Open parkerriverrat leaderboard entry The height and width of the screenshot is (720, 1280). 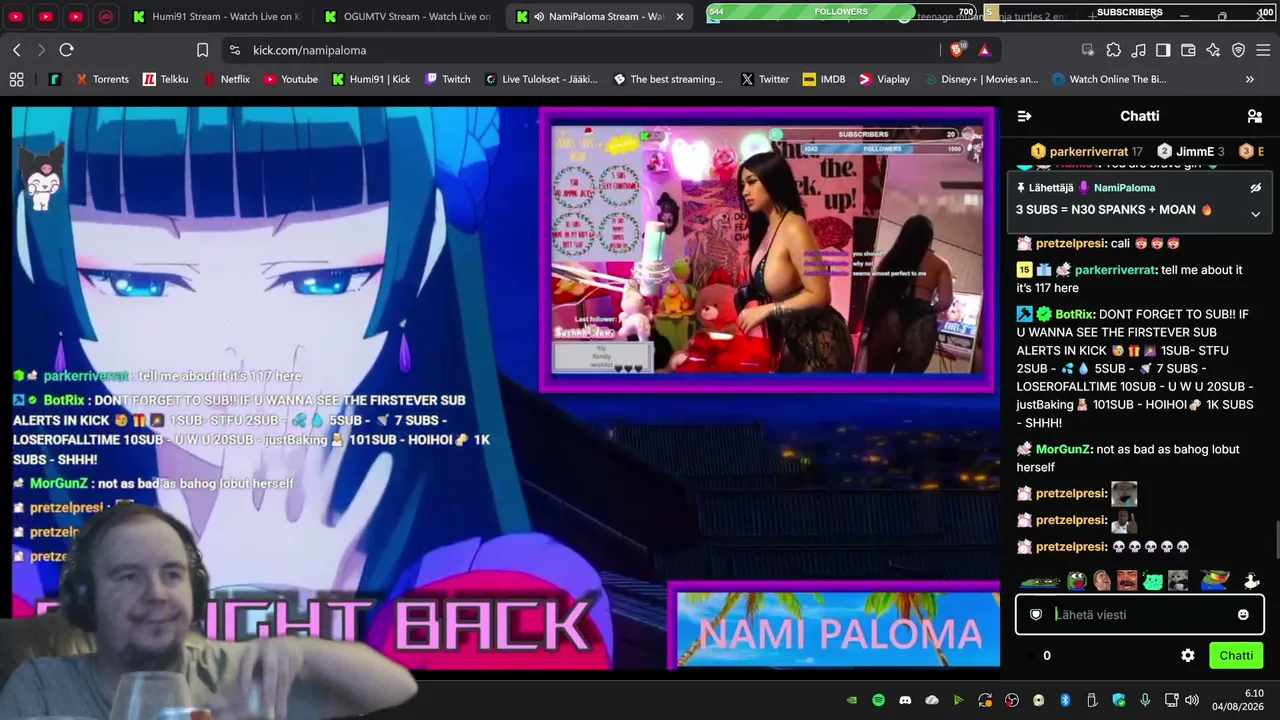point(1087,151)
